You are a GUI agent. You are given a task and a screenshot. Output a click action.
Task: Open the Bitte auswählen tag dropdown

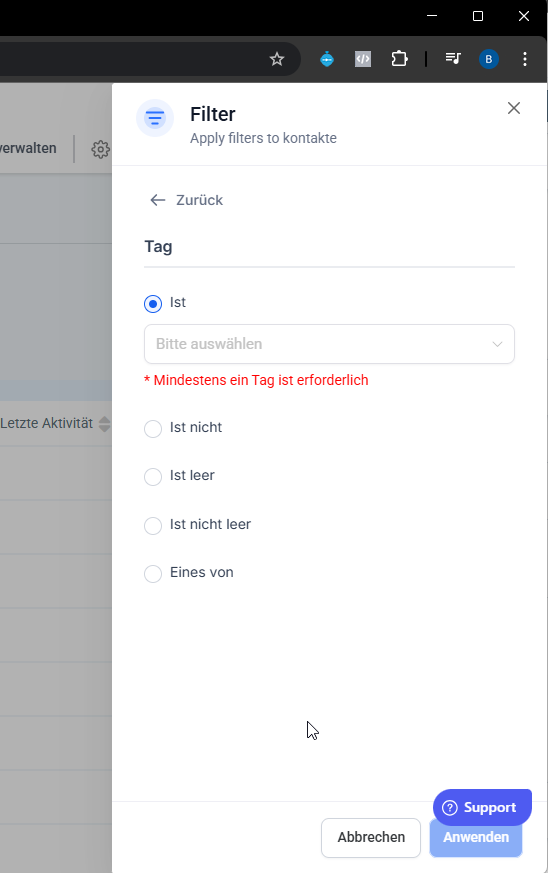[x=329, y=344]
